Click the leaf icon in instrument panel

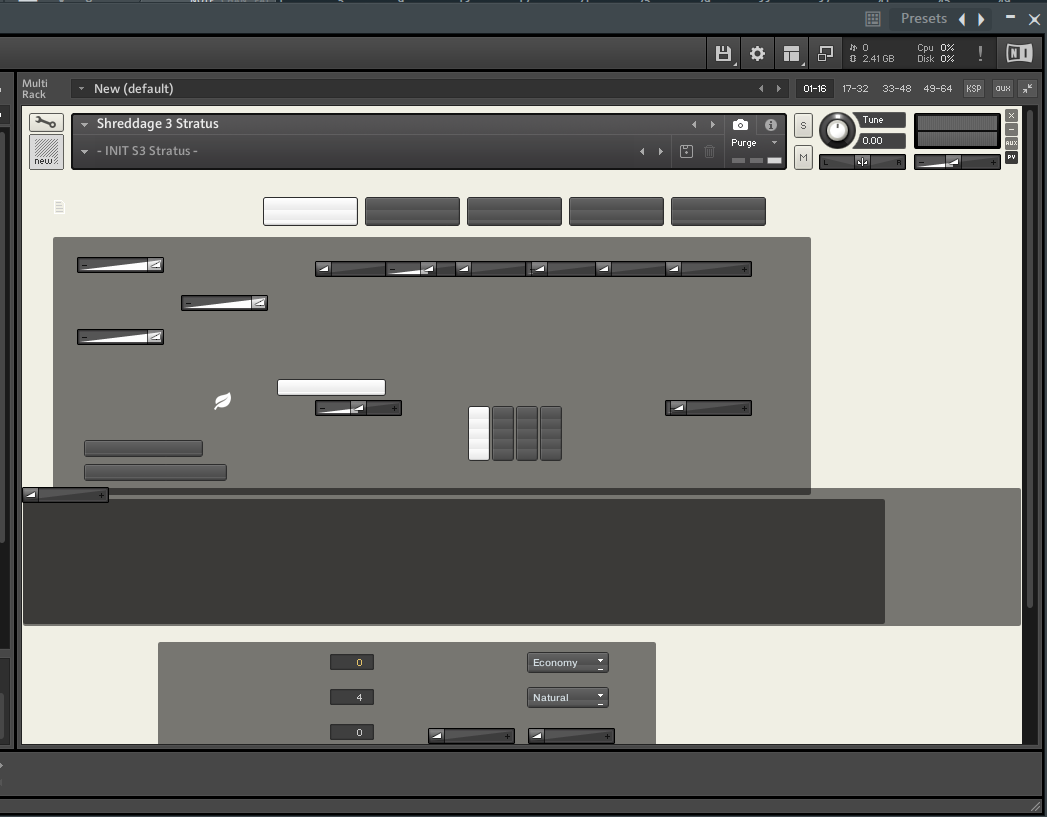coord(222,400)
